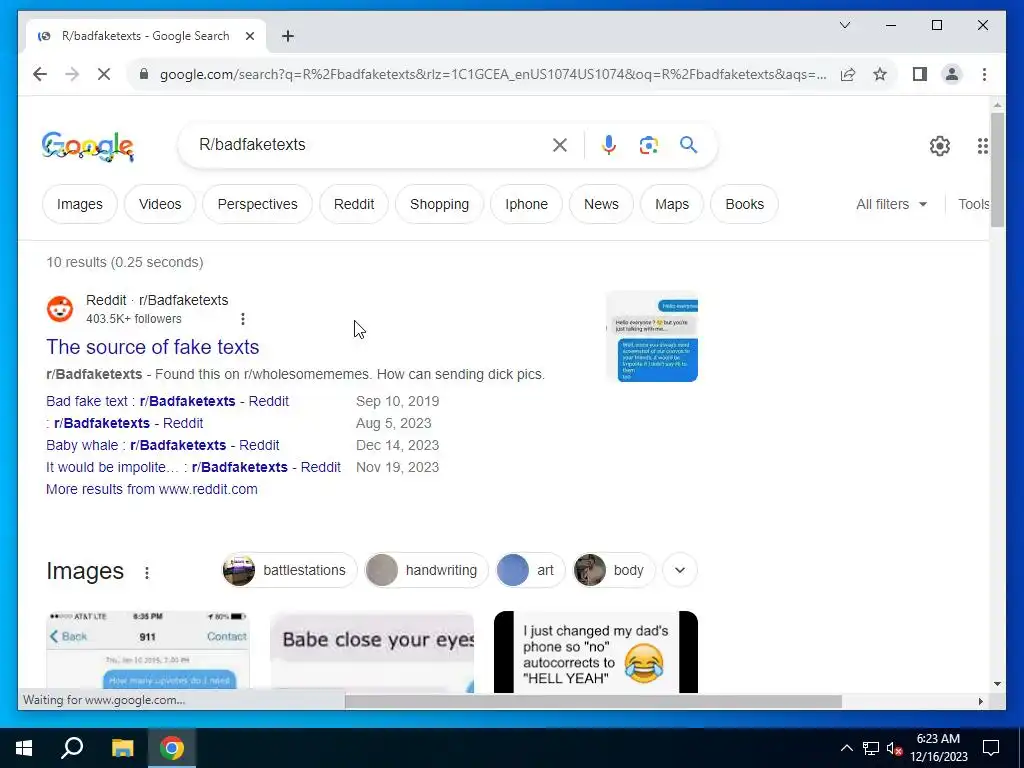
Task: Search by image with Google Lens icon
Action: tap(648, 145)
